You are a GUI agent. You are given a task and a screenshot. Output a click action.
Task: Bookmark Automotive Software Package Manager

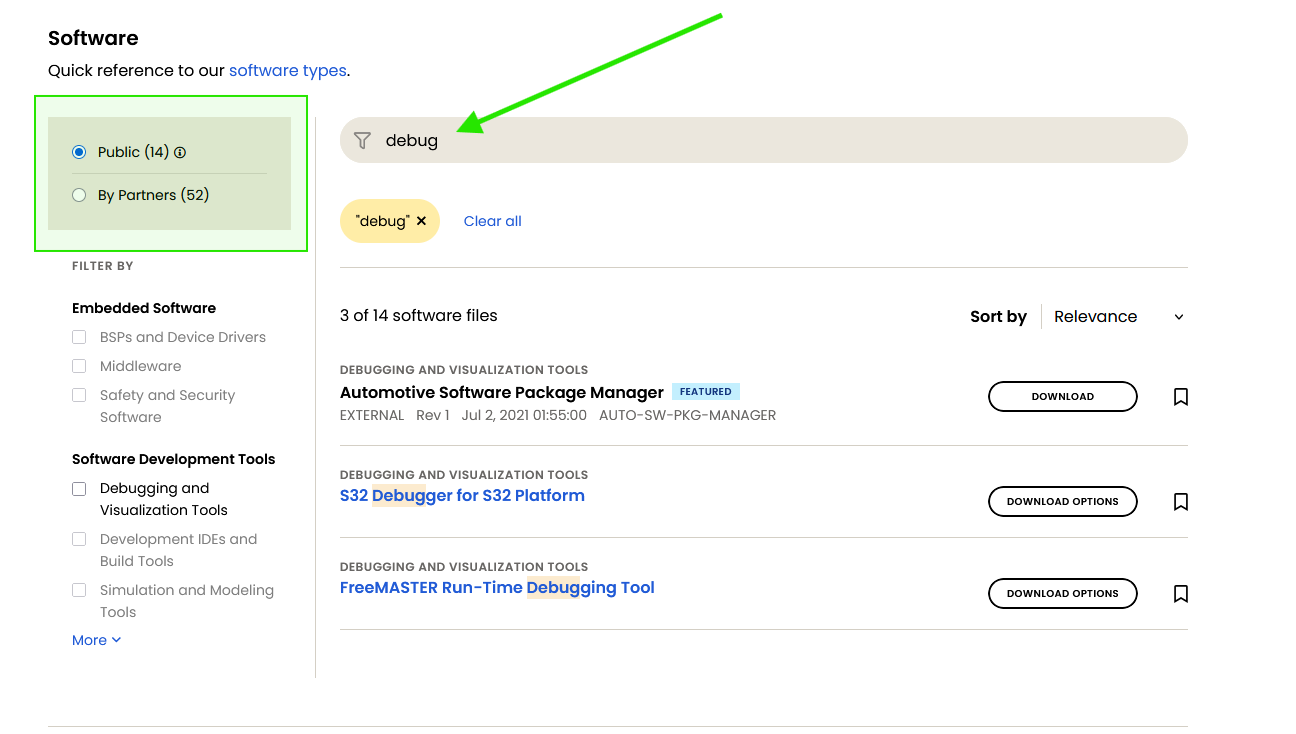[1181, 397]
